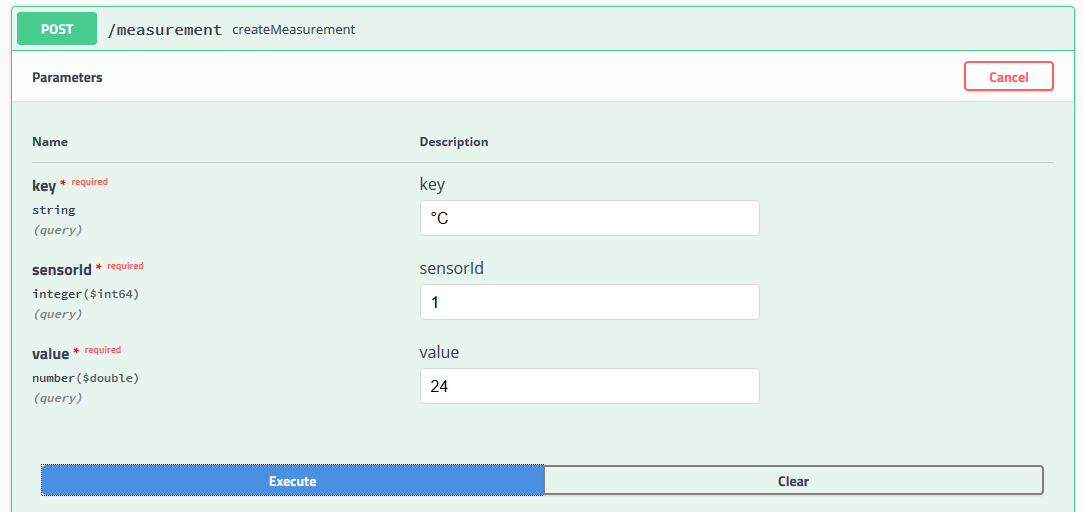Click the Name column header
The image size is (1084, 512).
click(x=50, y=142)
